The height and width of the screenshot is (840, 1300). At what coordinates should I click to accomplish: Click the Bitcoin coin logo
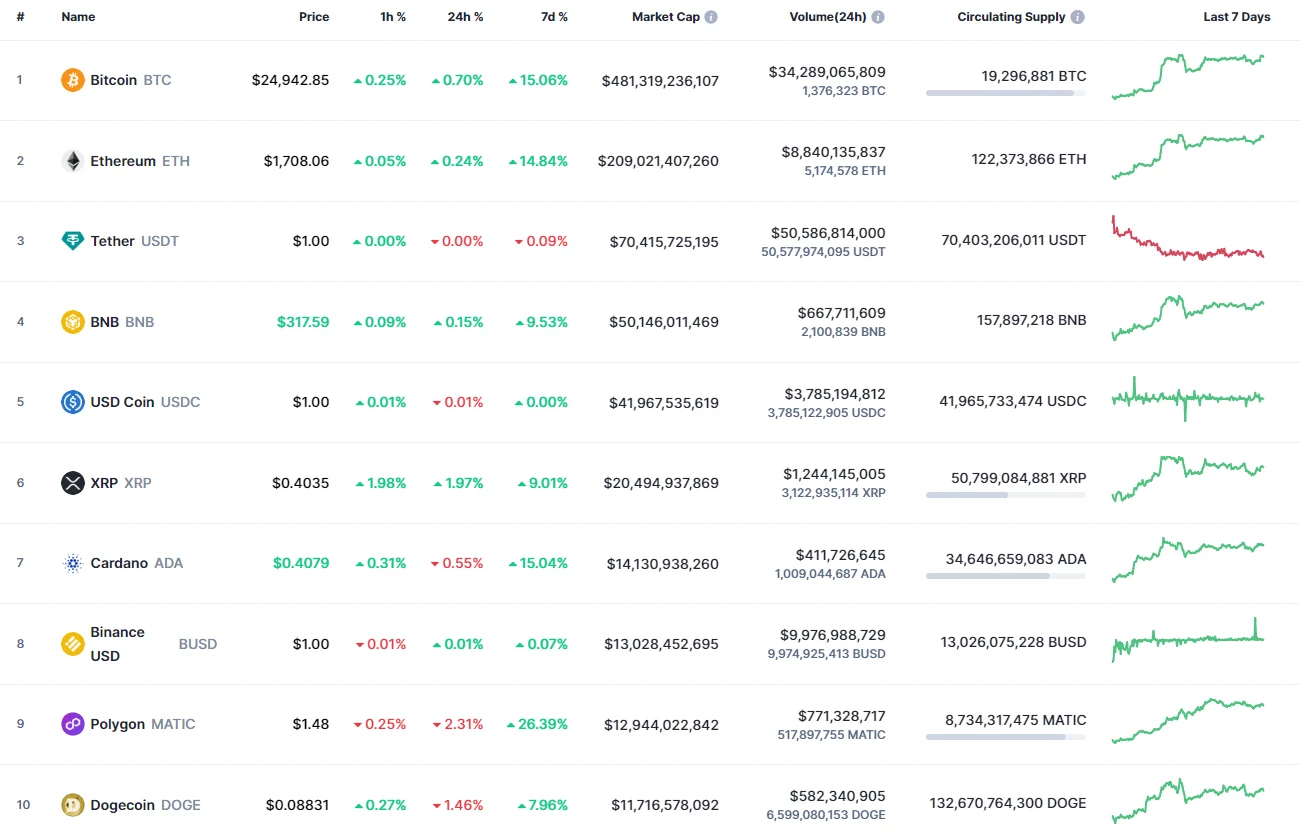[73, 80]
